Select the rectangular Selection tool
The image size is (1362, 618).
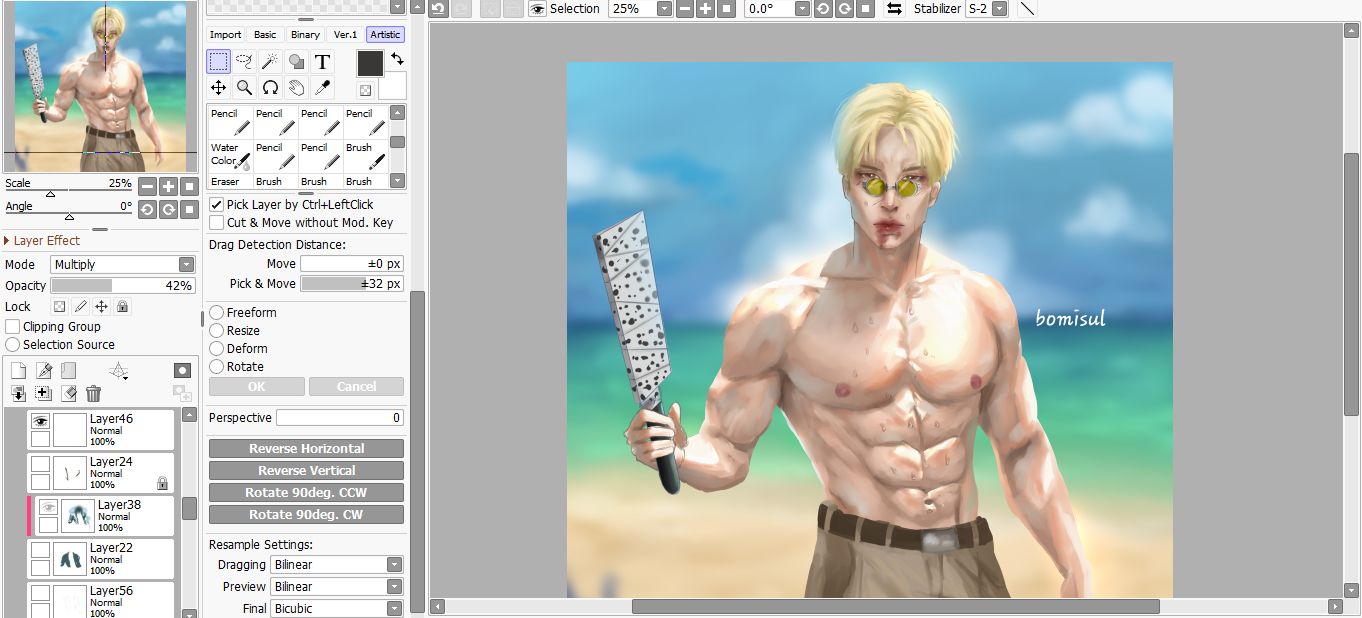click(x=218, y=62)
